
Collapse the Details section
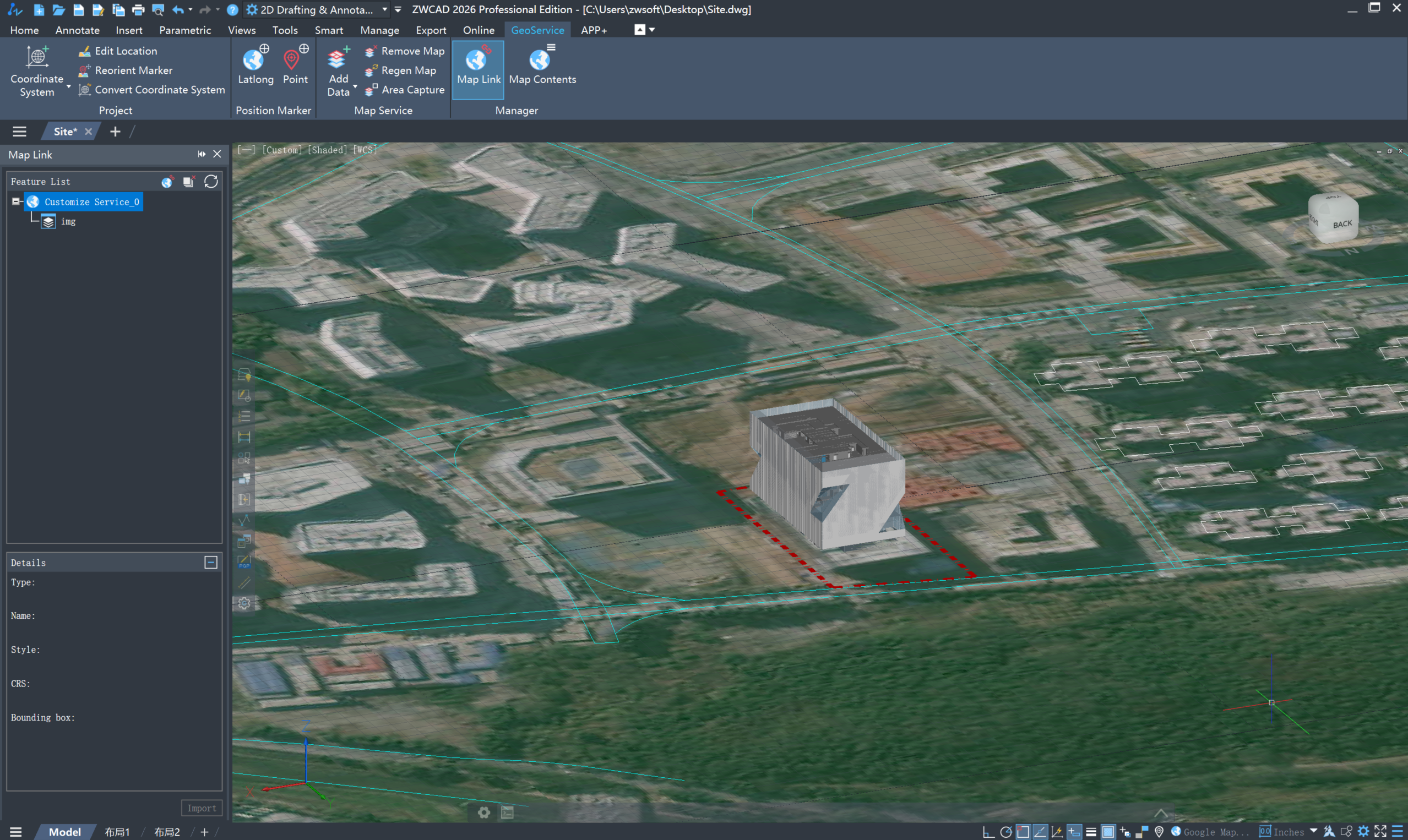tap(210, 562)
